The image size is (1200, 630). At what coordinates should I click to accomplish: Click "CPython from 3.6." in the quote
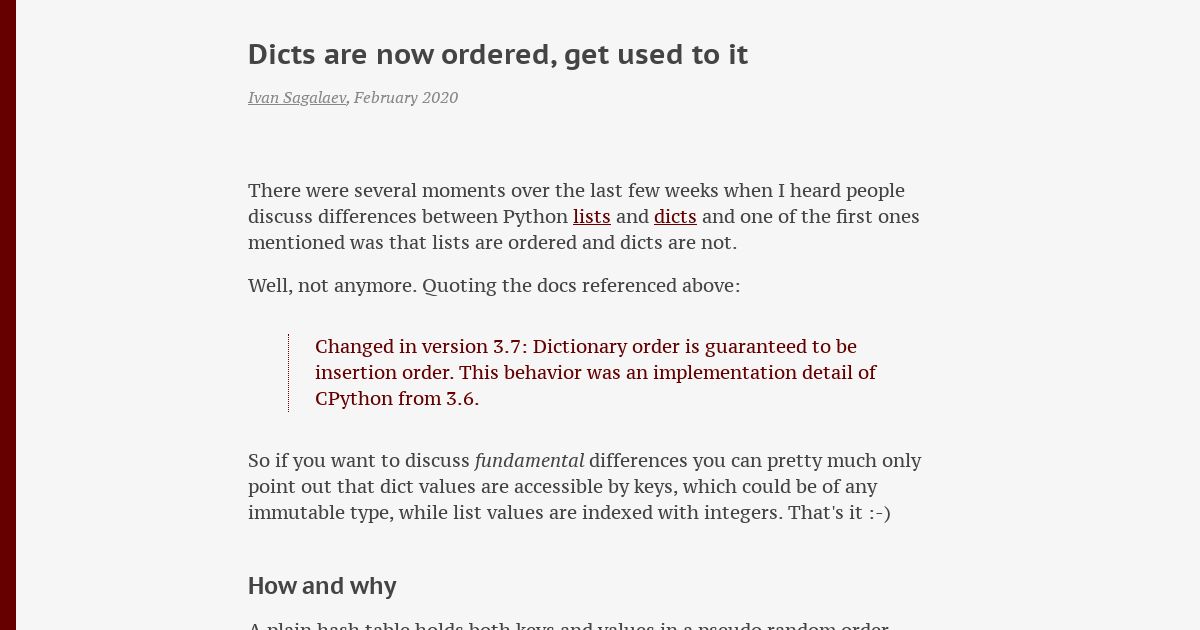[x=397, y=399]
